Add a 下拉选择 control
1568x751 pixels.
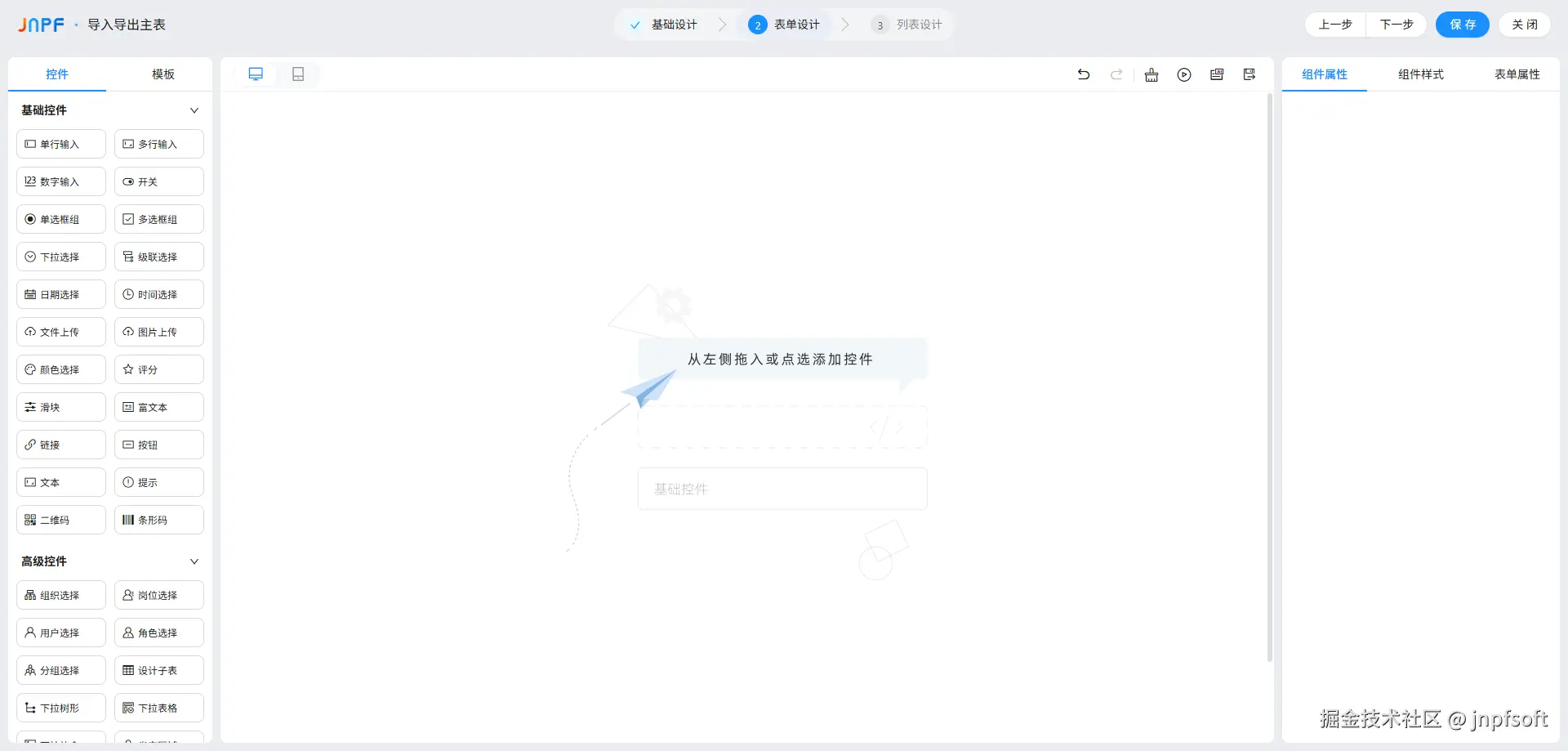[61, 257]
